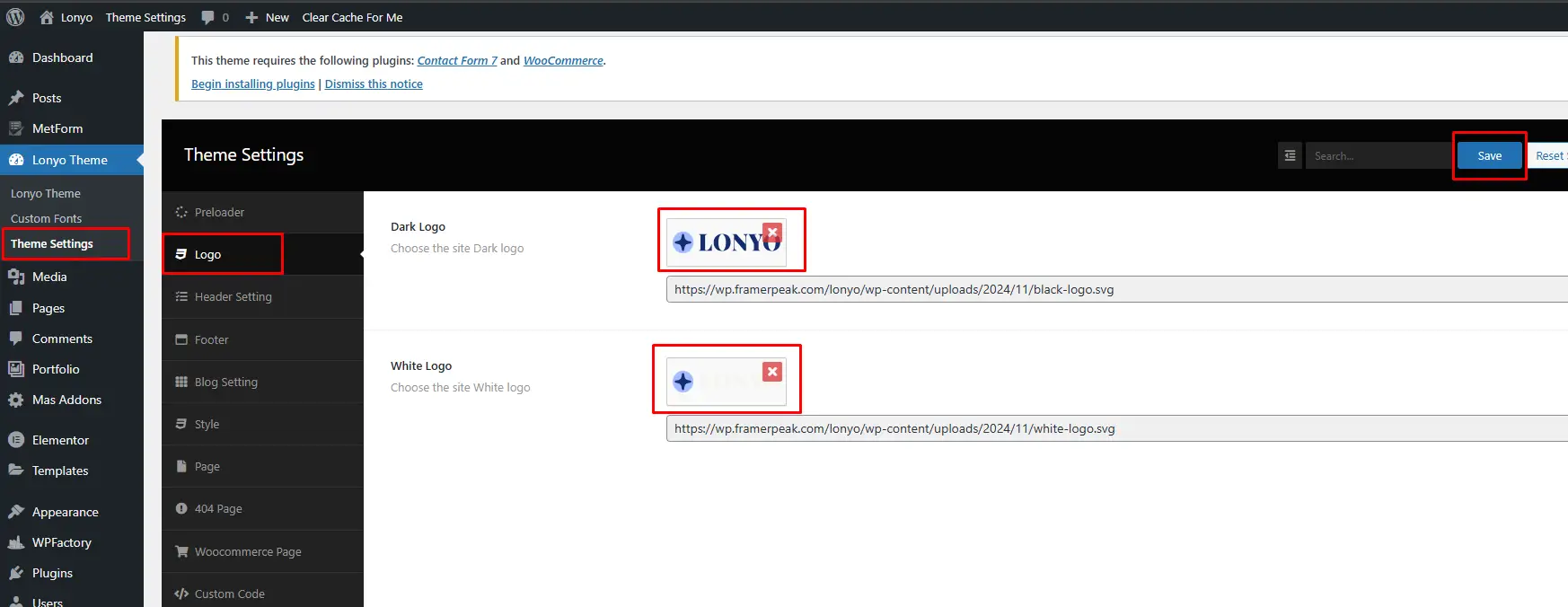Click the Media icon in sidebar
This screenshot has width=1568, height=607.
point(16,277)
